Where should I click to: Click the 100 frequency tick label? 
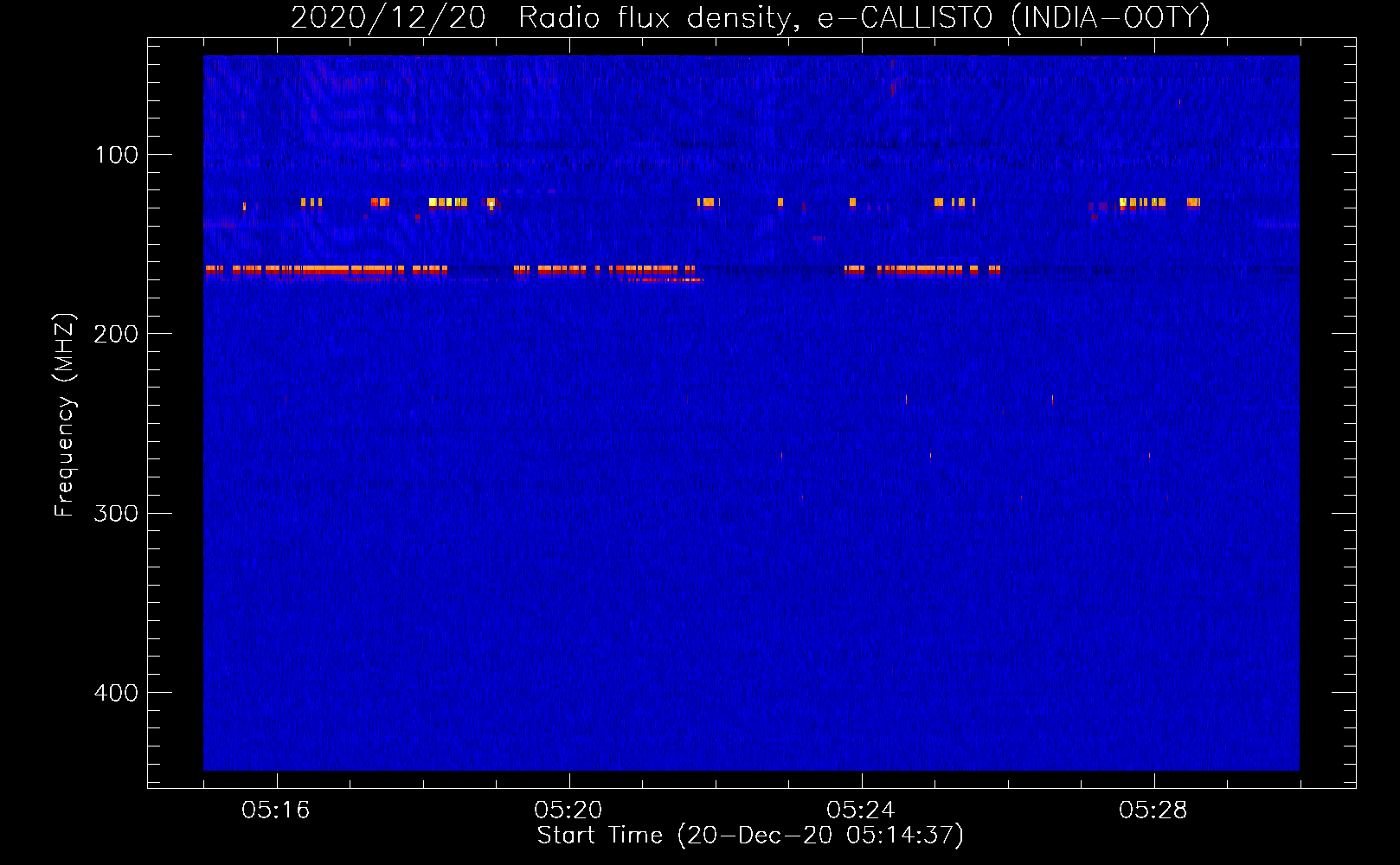[x=117, y=155]
